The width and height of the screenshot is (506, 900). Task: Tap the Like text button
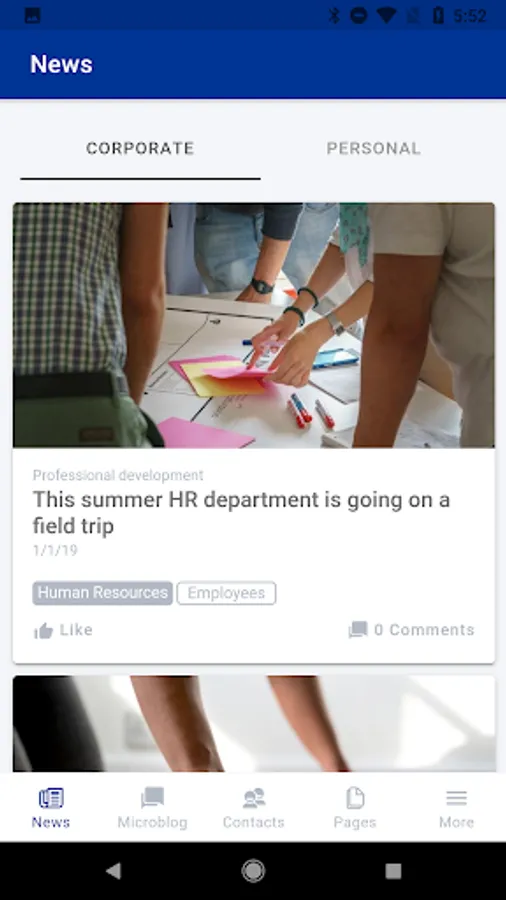[x=76, y=630]
